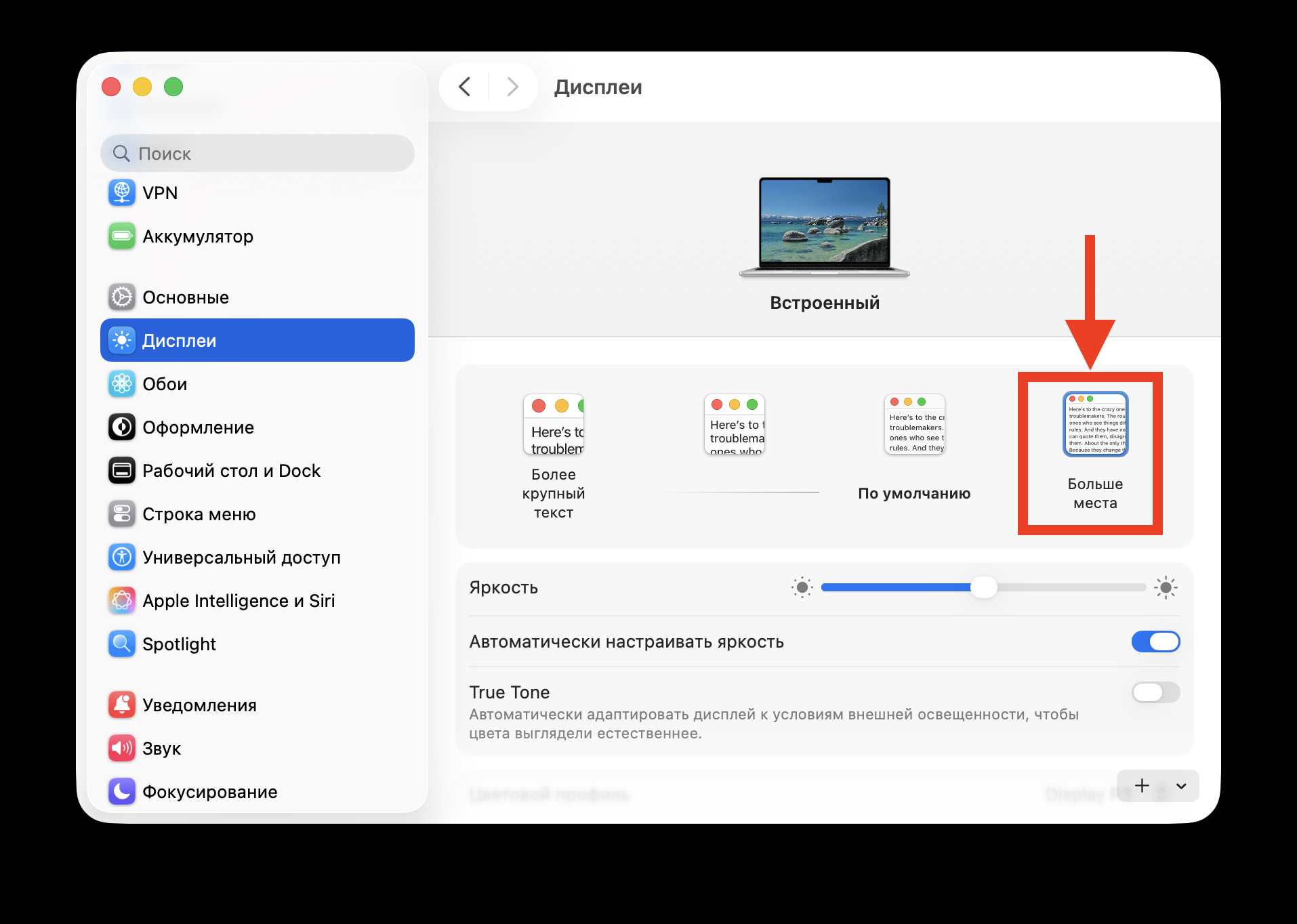
Task: Switch to Дисплеи in the sidebar
Action: click(x=180, y=340)
